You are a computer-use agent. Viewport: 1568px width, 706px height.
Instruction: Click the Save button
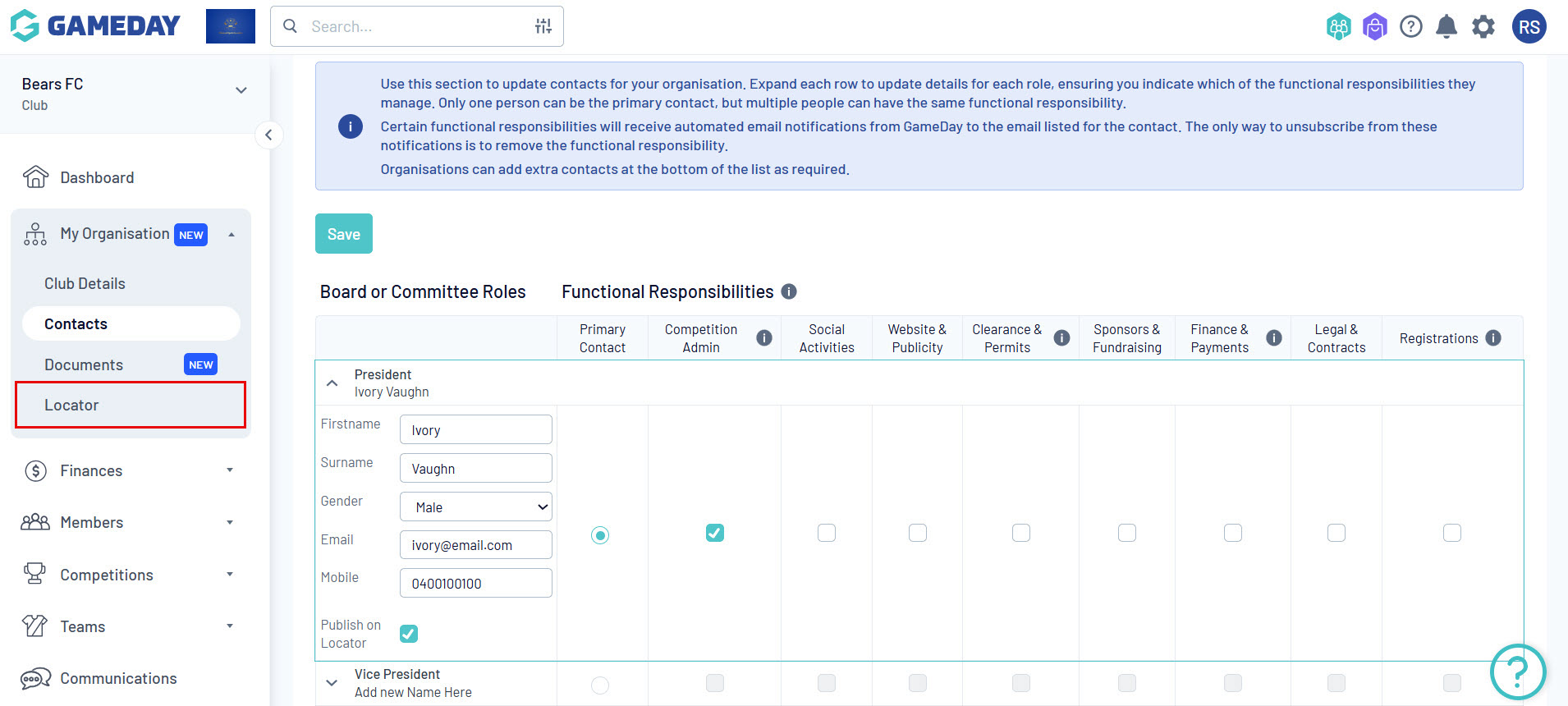[343, 234]
